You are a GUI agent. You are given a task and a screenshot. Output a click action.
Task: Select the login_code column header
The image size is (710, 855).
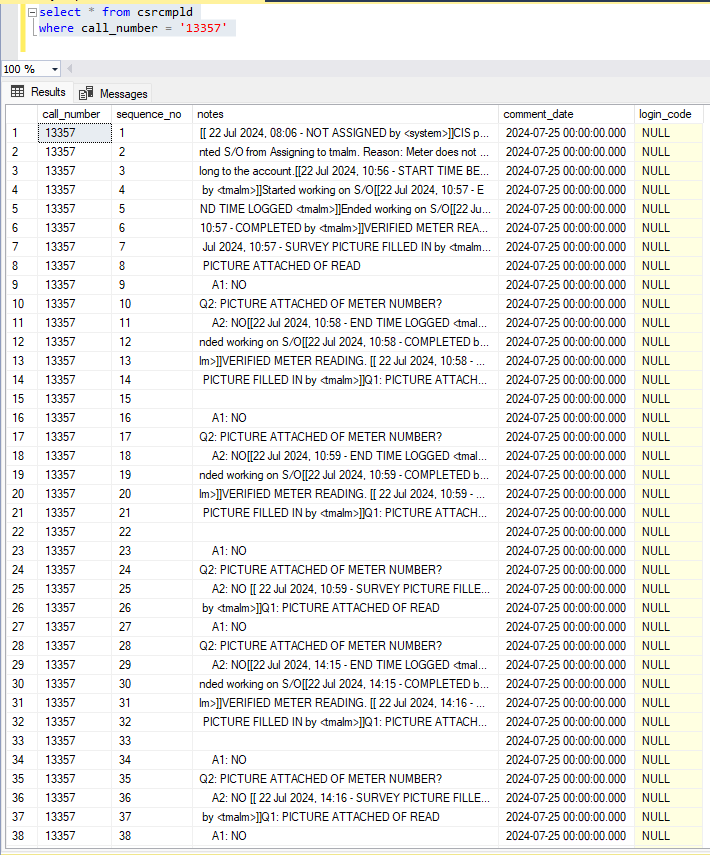pyautogui.click(x=666, y=115)
